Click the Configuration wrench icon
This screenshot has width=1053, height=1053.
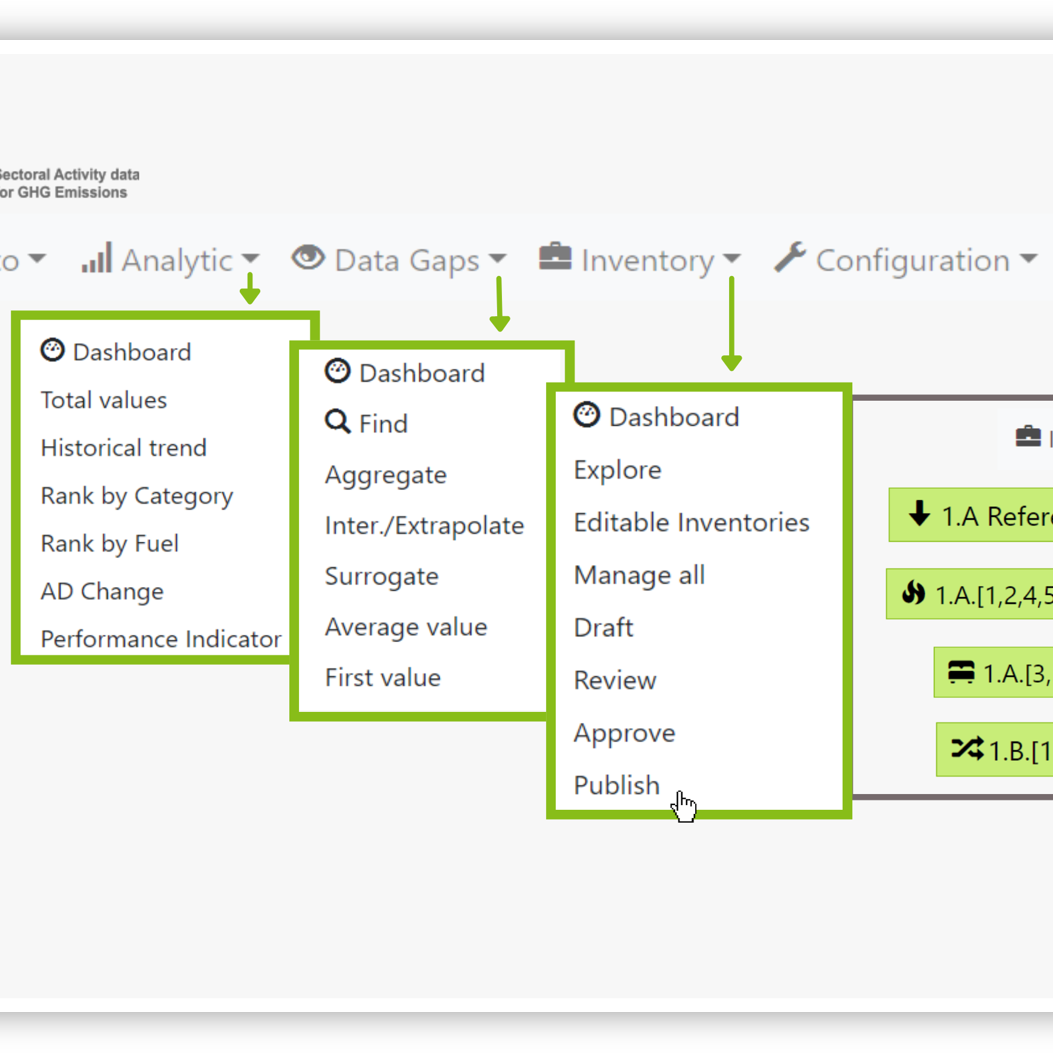(x=790, y=257)
